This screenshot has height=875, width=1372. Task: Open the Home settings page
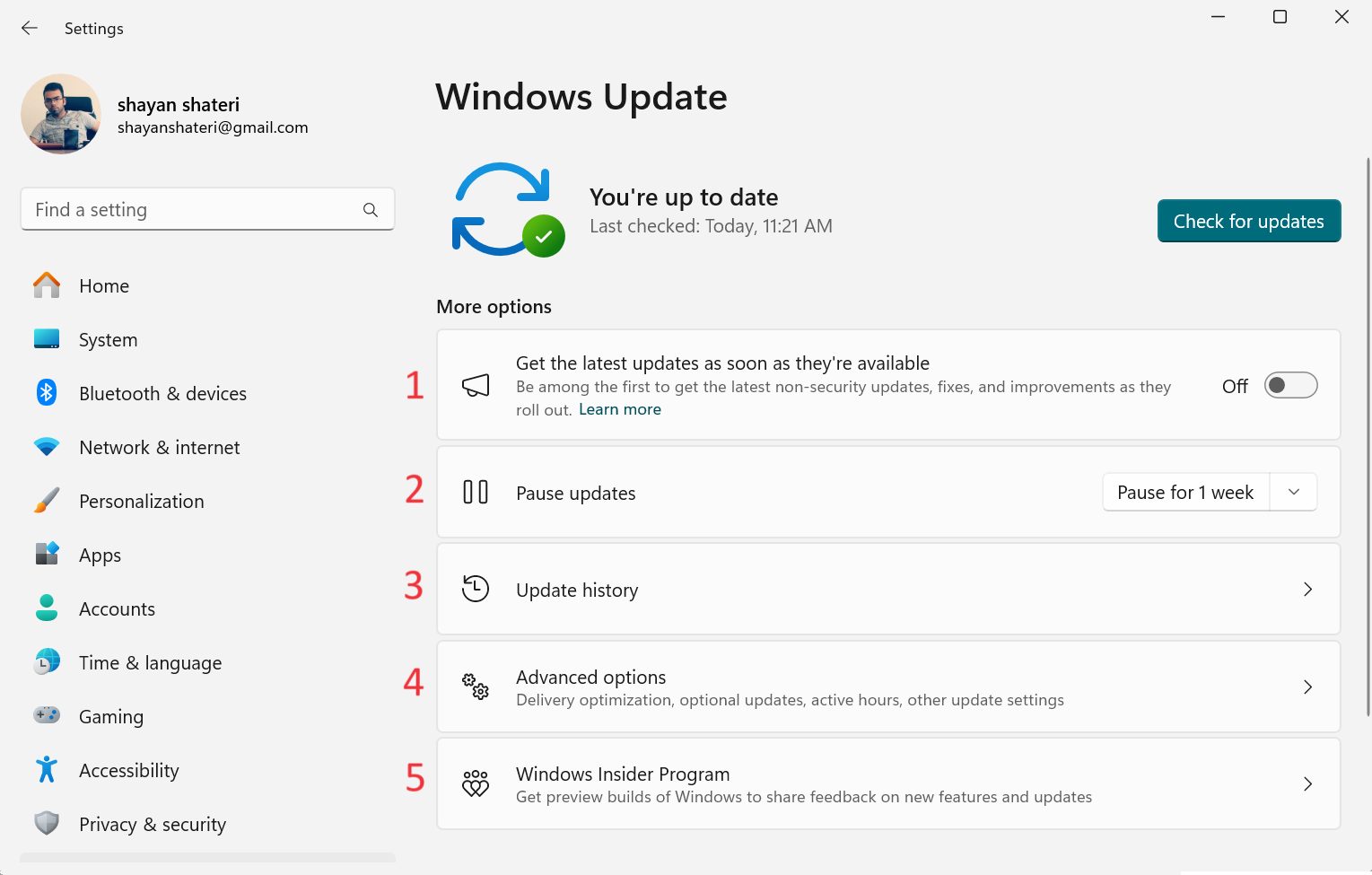coord(207,285)
